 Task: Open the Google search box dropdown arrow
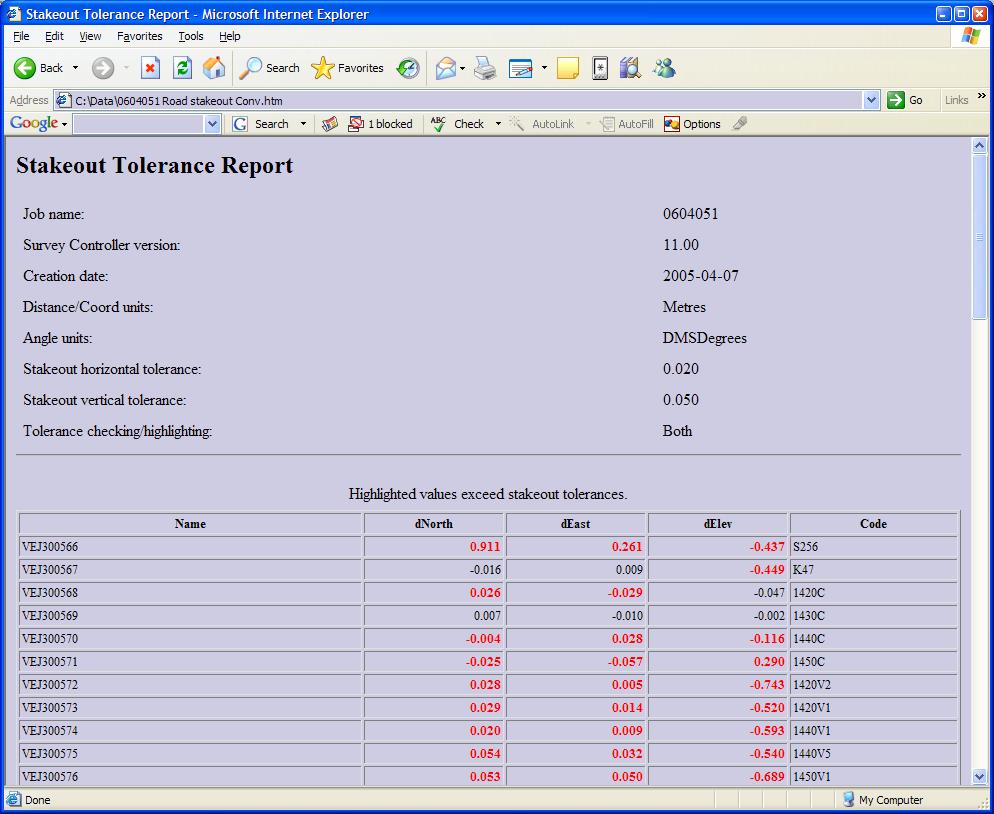[212, 124]
